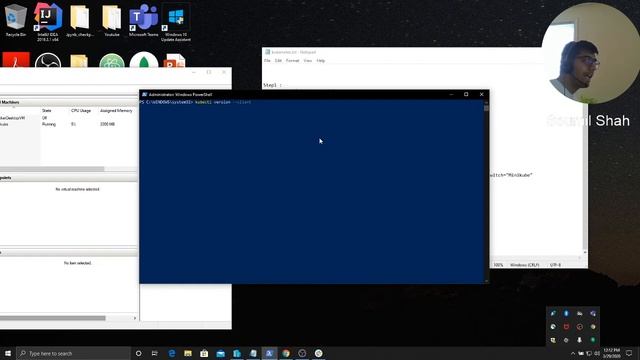Click UTF-8 in Notepad status bar
640x360 pixels.
coord(555,265)
